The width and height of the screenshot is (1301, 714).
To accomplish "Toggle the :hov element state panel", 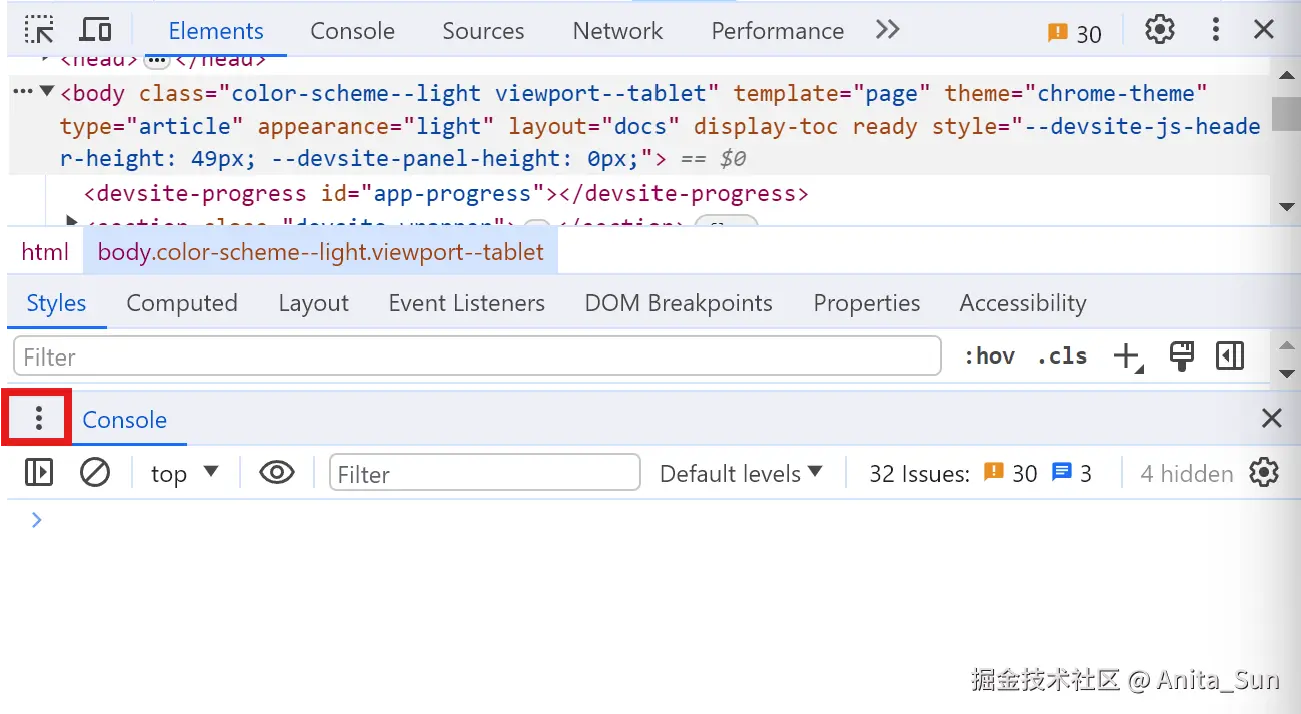I will (x=989, y=356).
